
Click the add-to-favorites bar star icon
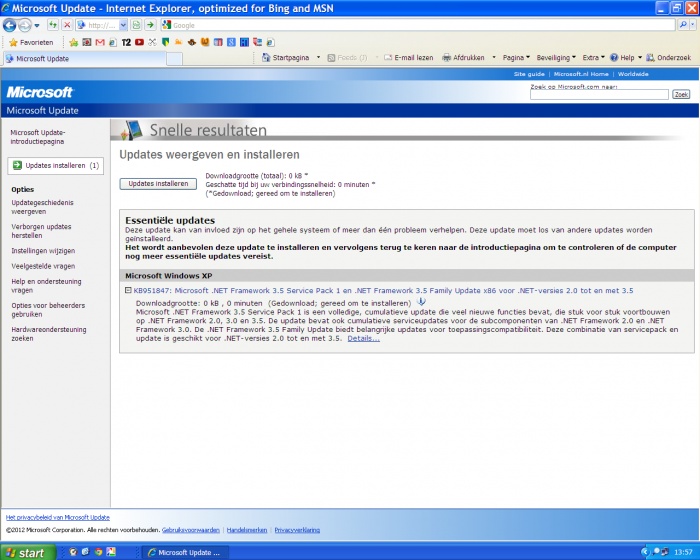coord(74,42)
